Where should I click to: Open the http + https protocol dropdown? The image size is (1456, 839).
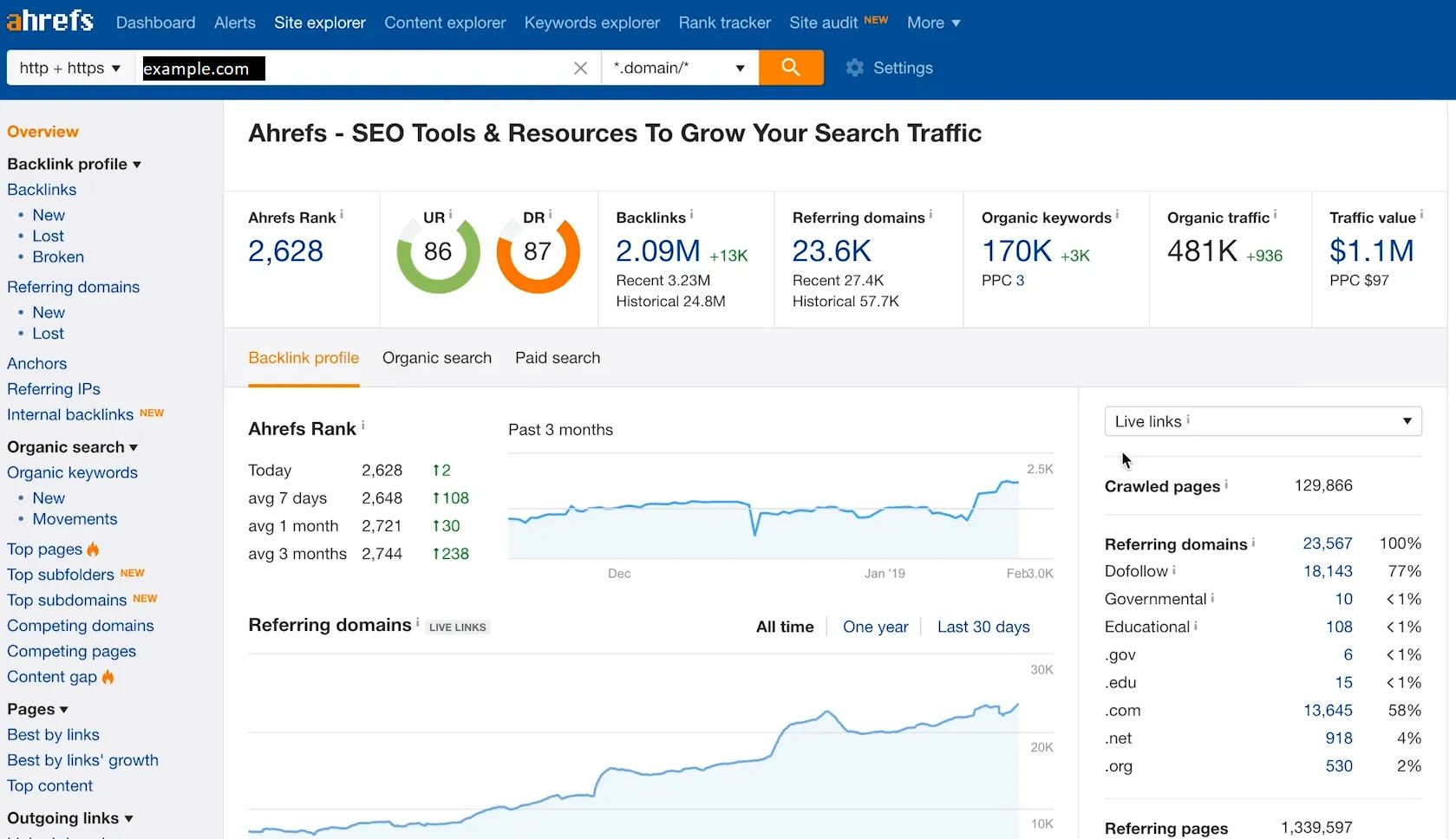point(69,68)
